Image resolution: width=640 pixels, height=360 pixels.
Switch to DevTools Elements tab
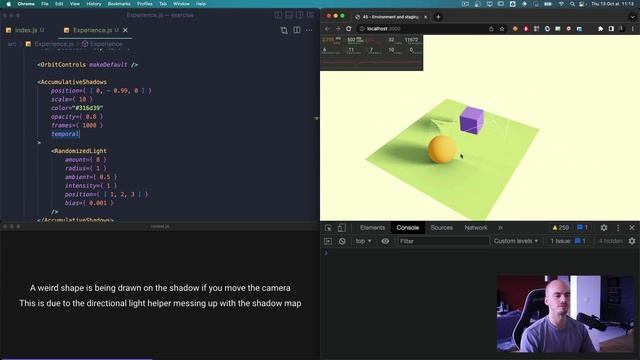(x=372, y=228)
